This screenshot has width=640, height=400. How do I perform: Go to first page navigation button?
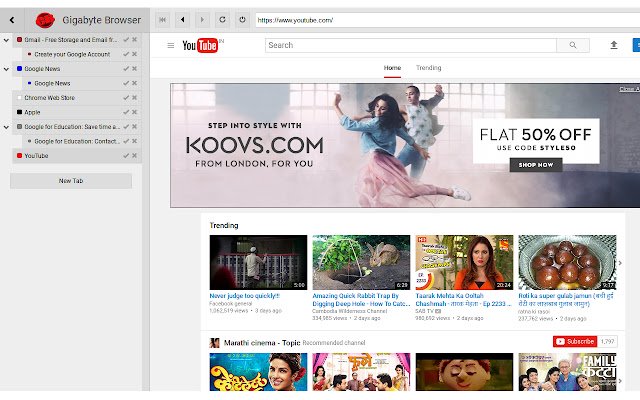pyautogui.click(x=162, y=20)
